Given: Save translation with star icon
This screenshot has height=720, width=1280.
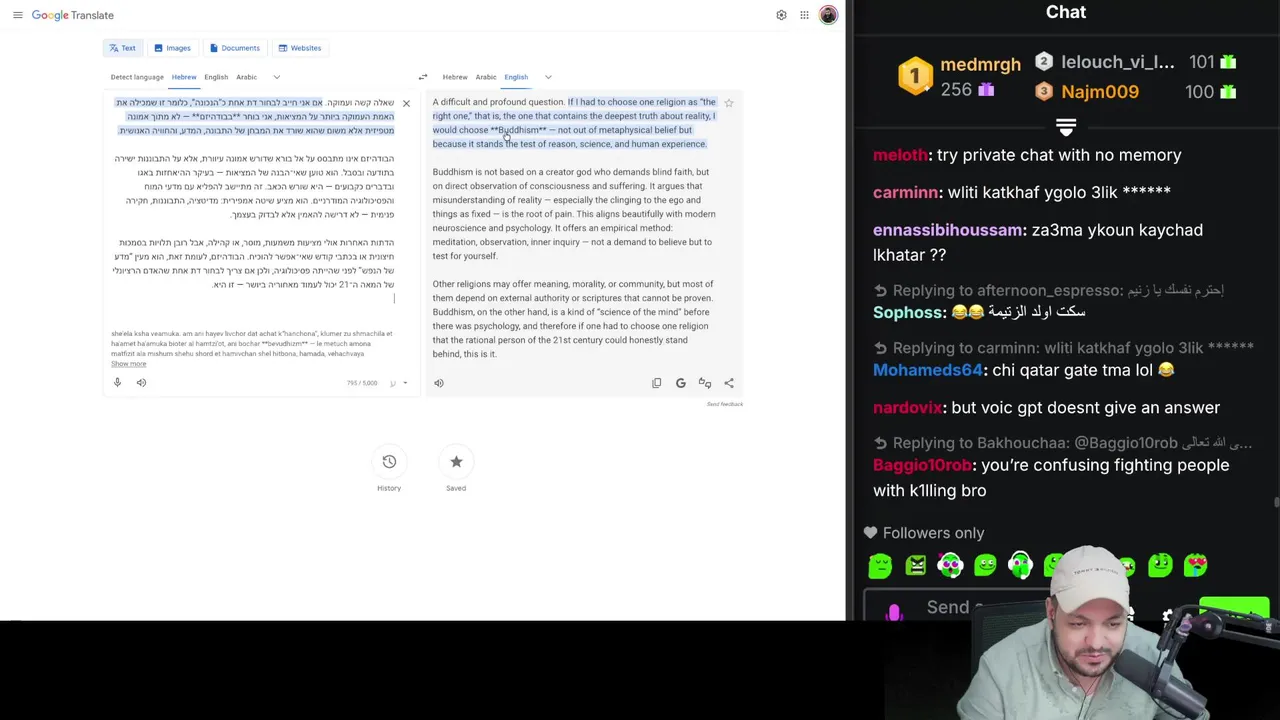Looking at the screenshot, I should (729, 103).
